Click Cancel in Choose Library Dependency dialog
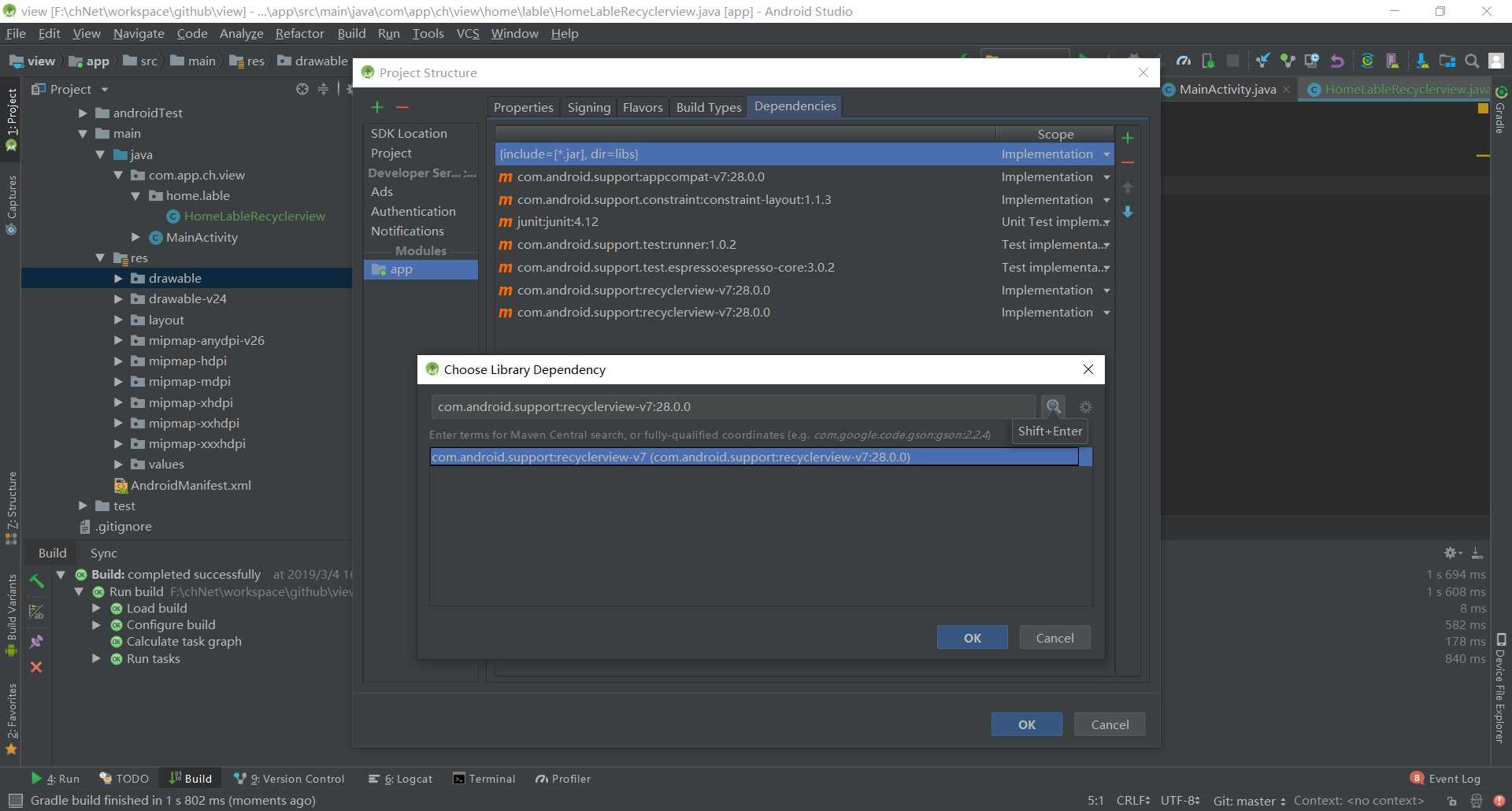1512x811 pixels. (x=1054, y=638)
